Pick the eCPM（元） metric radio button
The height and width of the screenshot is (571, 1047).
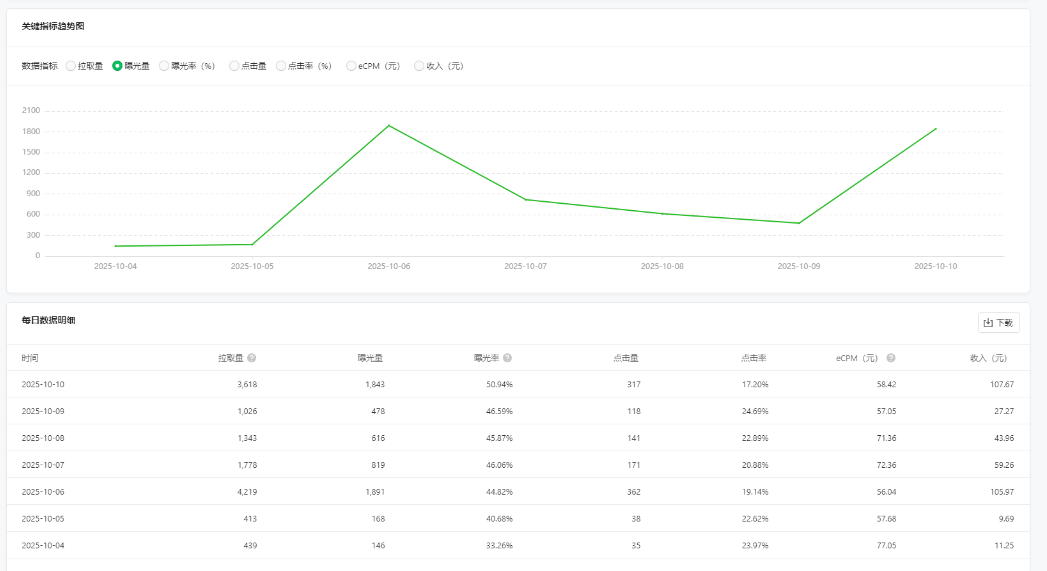351,66
